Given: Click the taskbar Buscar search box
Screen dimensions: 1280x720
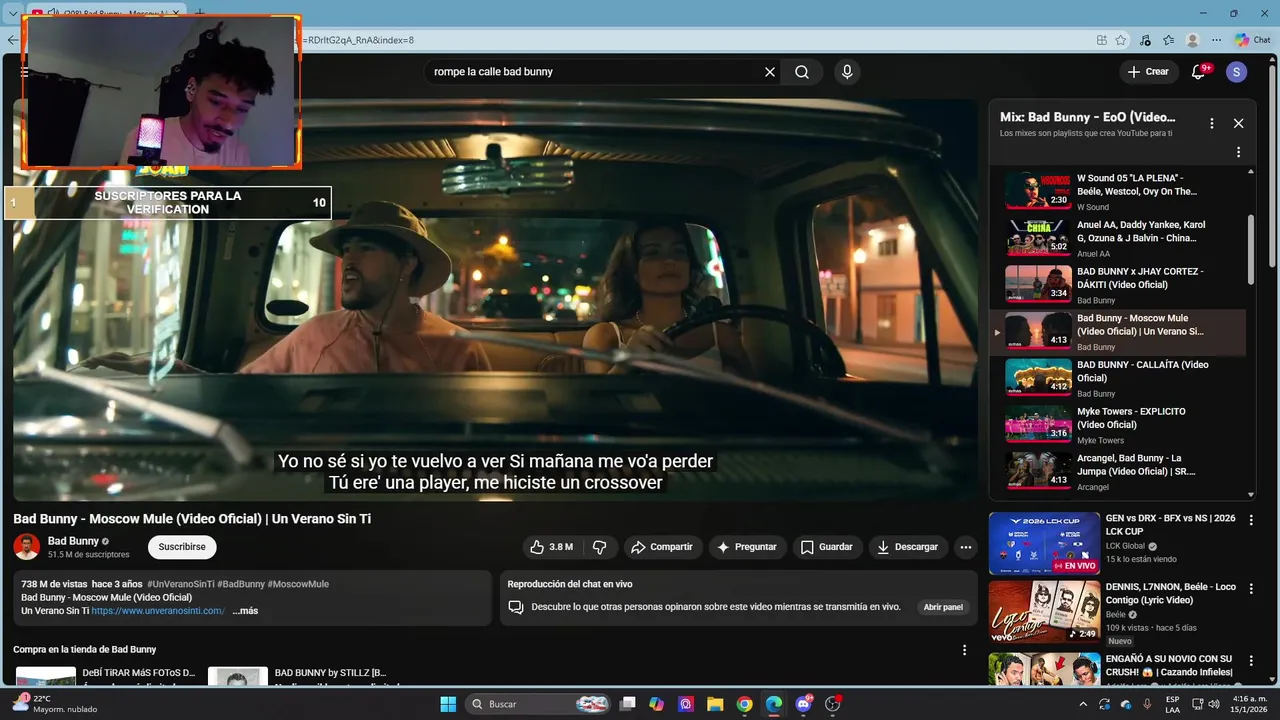Looking at the screenshot, I should pos(538,704).
